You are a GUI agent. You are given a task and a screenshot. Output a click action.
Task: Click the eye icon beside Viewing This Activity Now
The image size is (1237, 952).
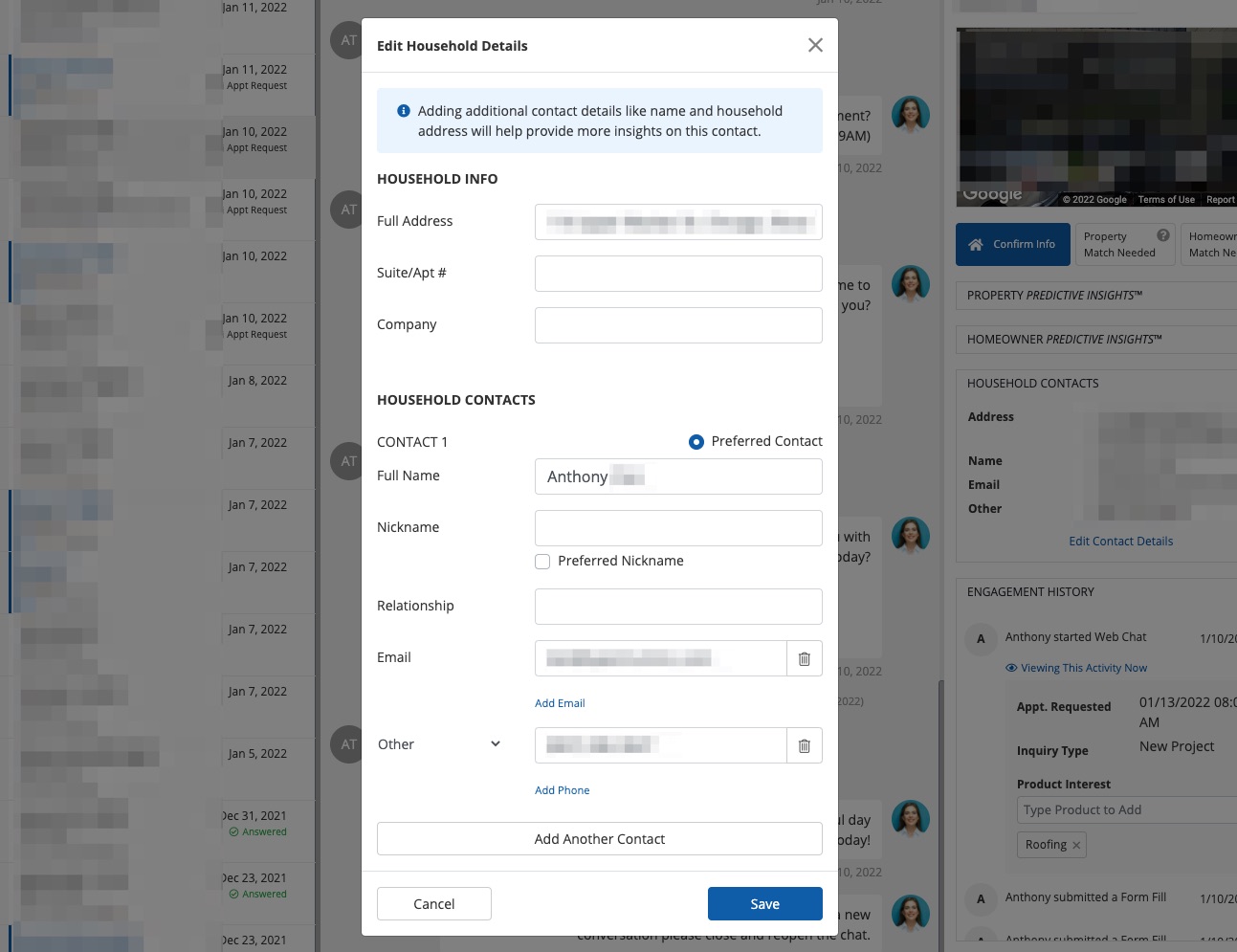pyautogui.click(x=1011, y=668)
